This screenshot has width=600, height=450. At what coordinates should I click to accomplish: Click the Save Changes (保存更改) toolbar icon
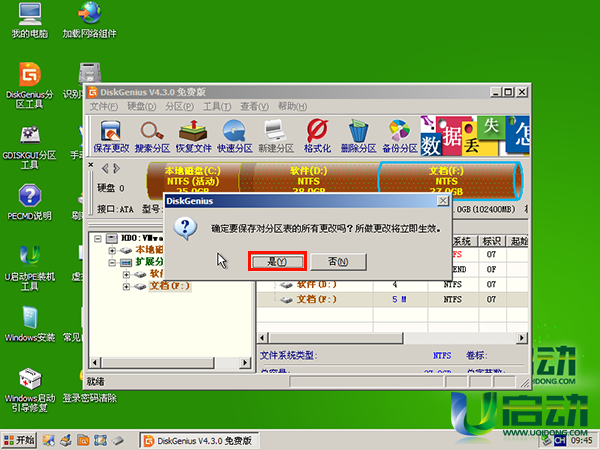pyautogui.click(x=111, y=135)
